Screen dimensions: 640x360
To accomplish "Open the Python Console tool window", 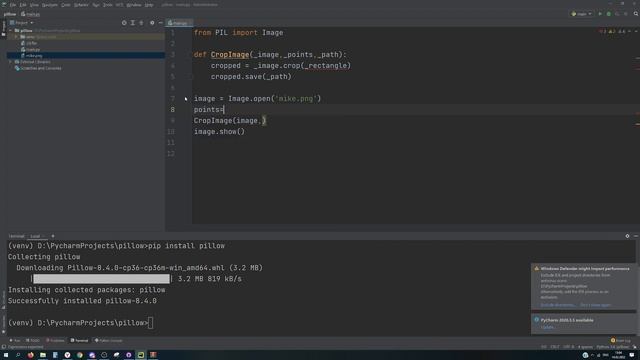I will (109, 340).
